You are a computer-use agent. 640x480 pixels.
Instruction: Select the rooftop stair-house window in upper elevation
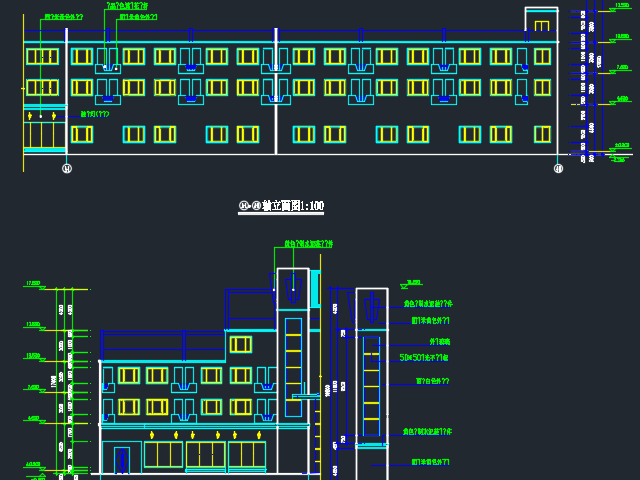pyautogui.click(x=541, y=26)
